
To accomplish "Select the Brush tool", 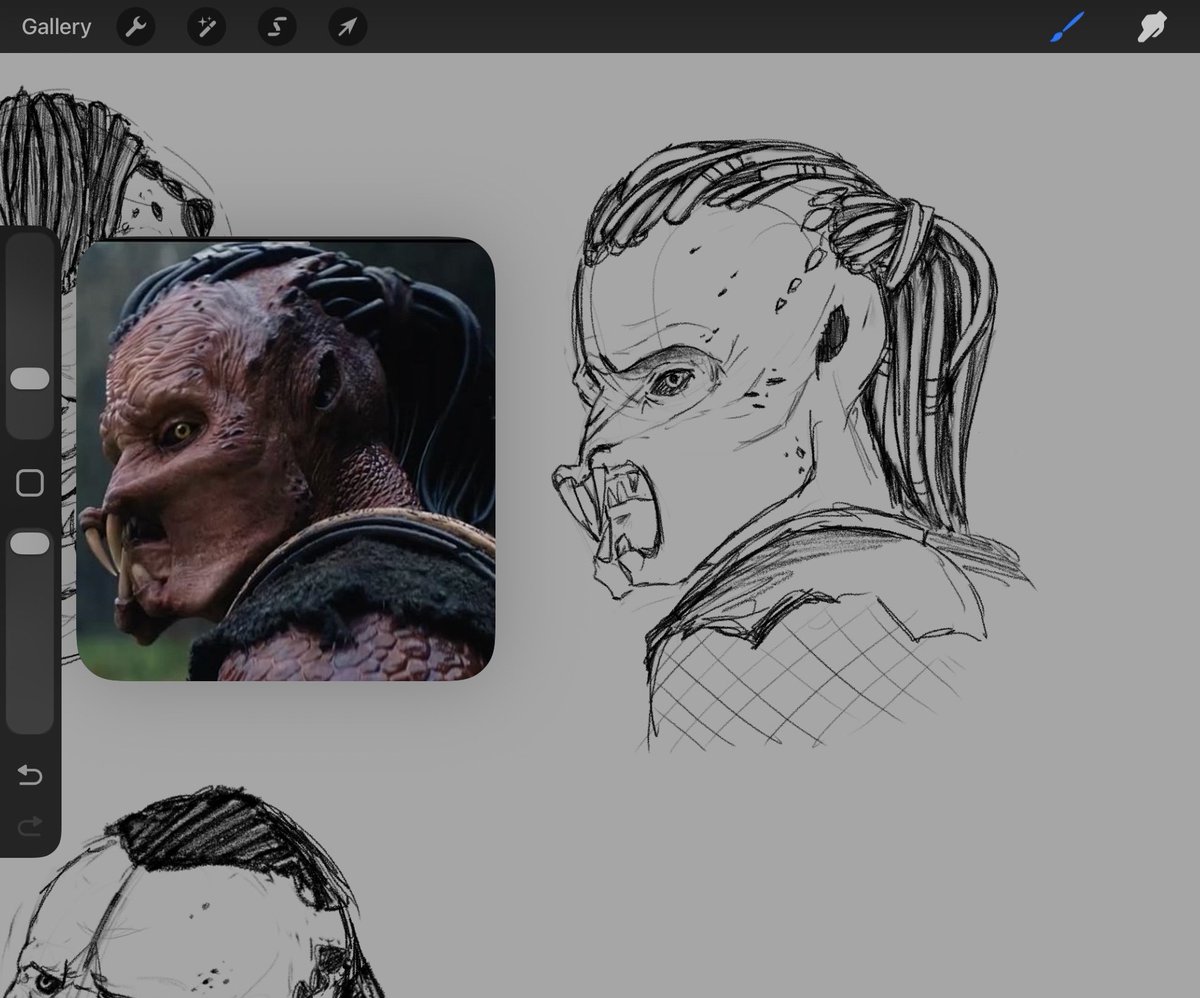I will 1067,27.
